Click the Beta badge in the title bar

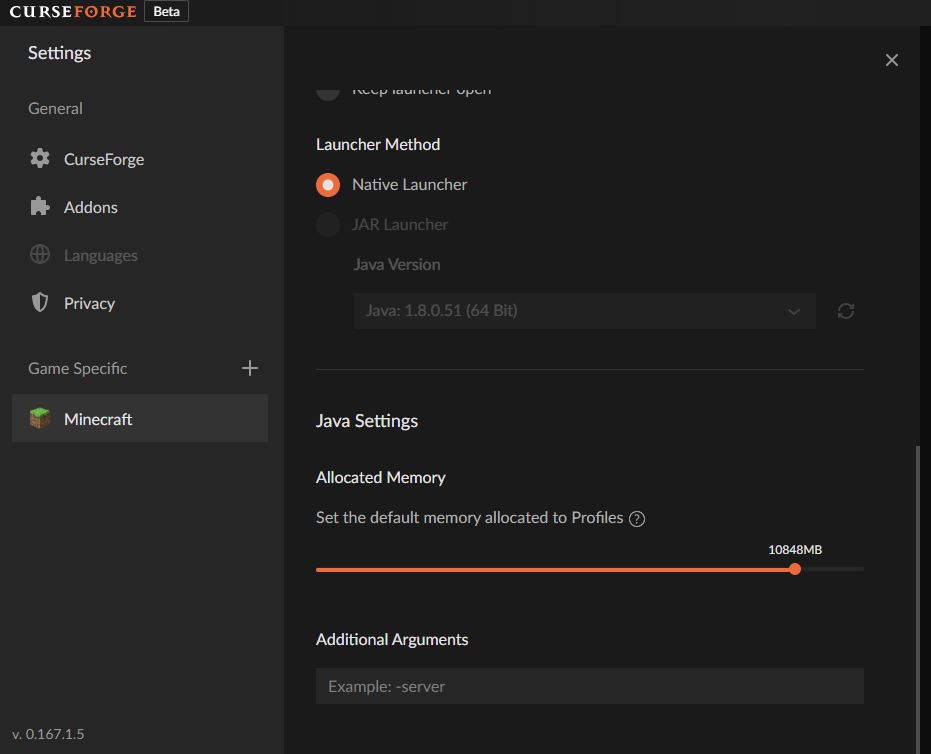click(x=166, y=11)
